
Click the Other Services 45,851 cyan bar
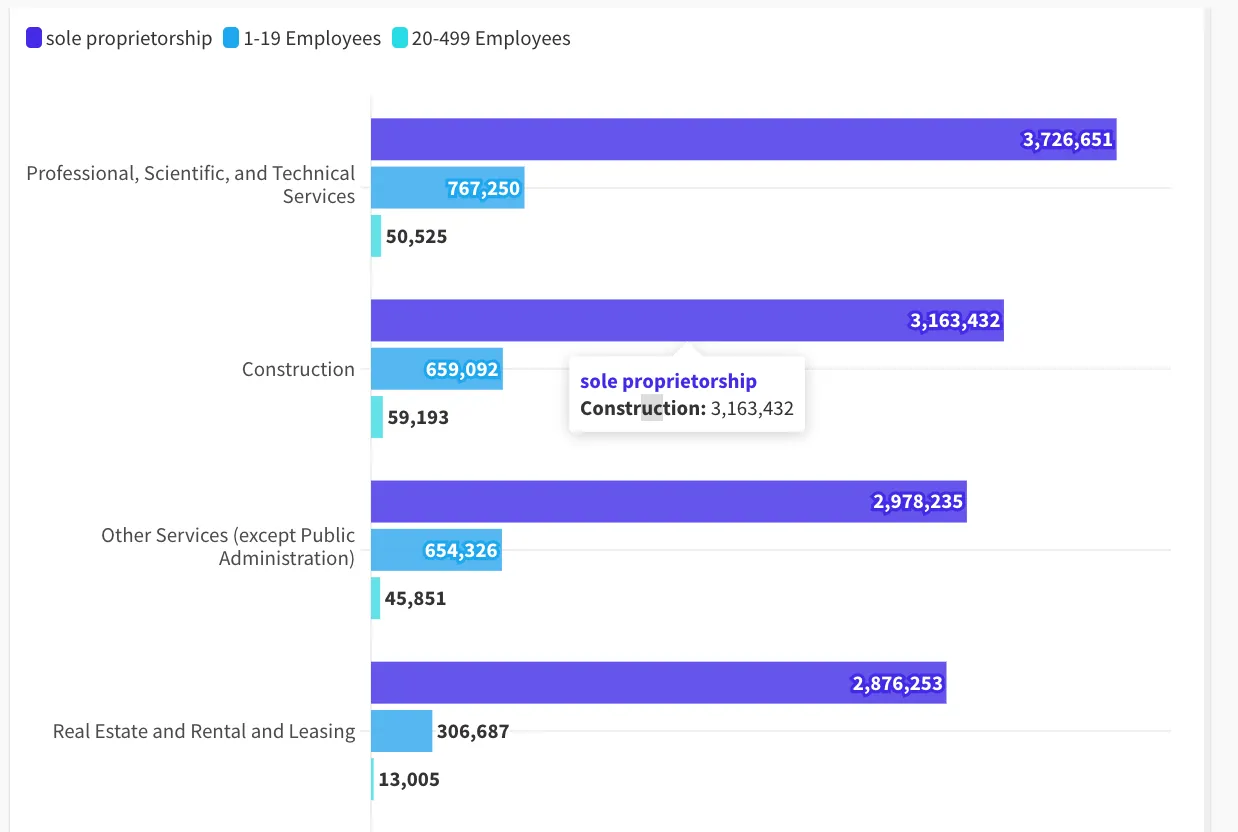(x=375, y=598)
